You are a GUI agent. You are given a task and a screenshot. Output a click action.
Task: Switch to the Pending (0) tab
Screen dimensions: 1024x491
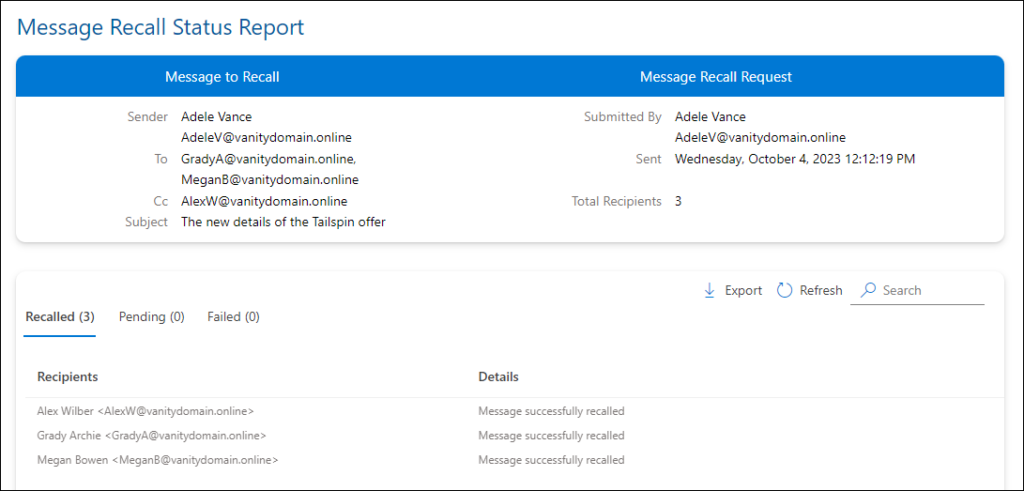tap(151, 317)
